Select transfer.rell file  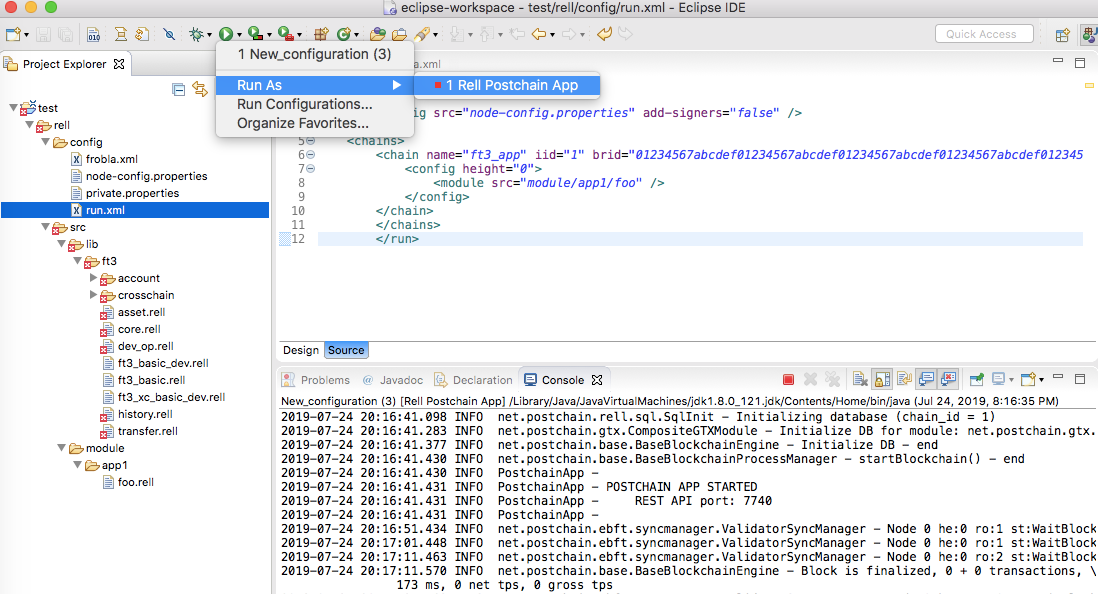[148, 431]
